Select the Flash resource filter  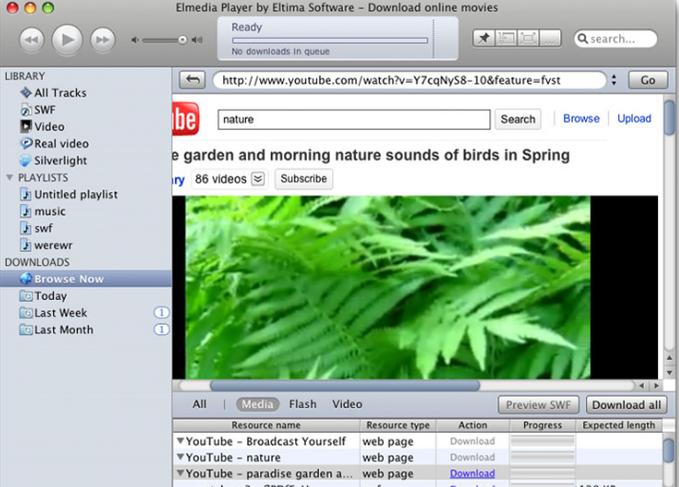(303, 404)
